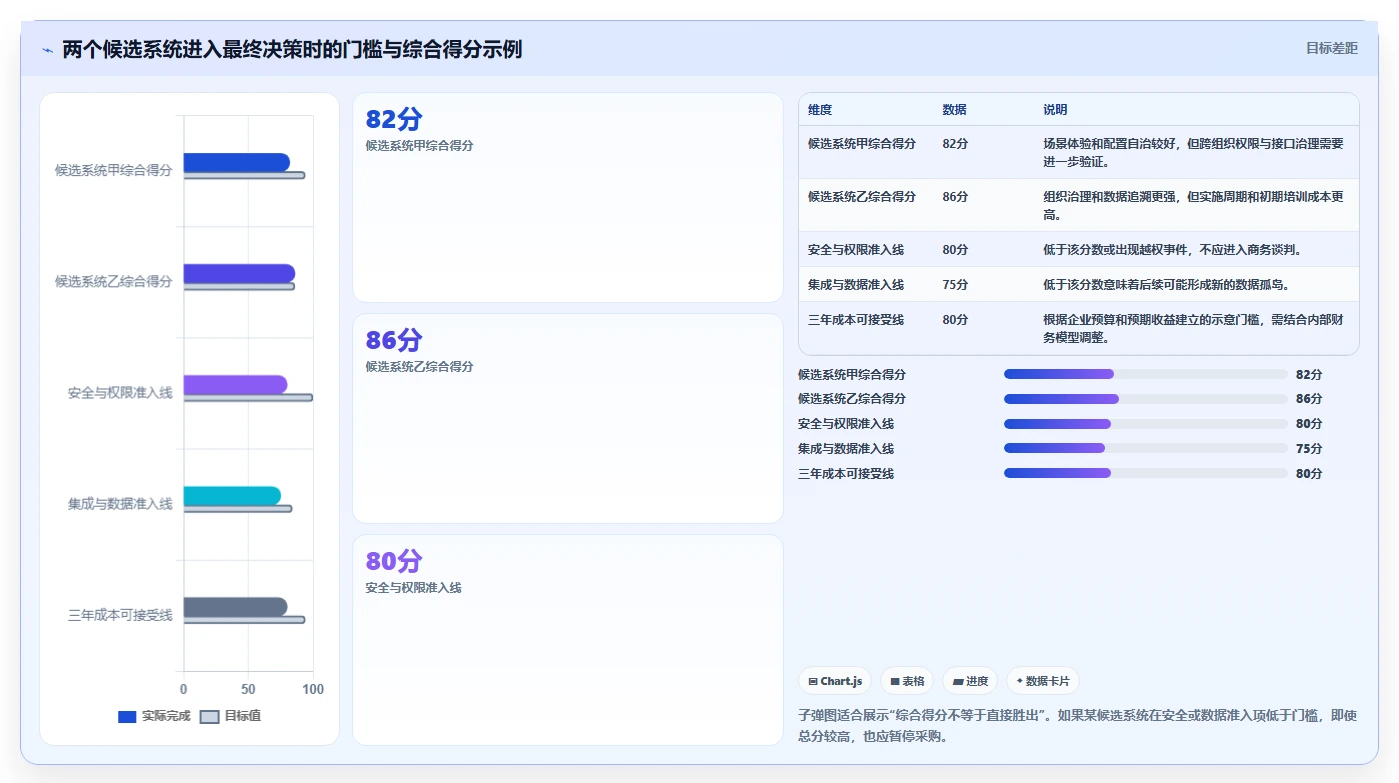Click the 候选系统乙综合得分 progress bar in the progress list
Screen dimensions: 1399x783
(1146, 399)
